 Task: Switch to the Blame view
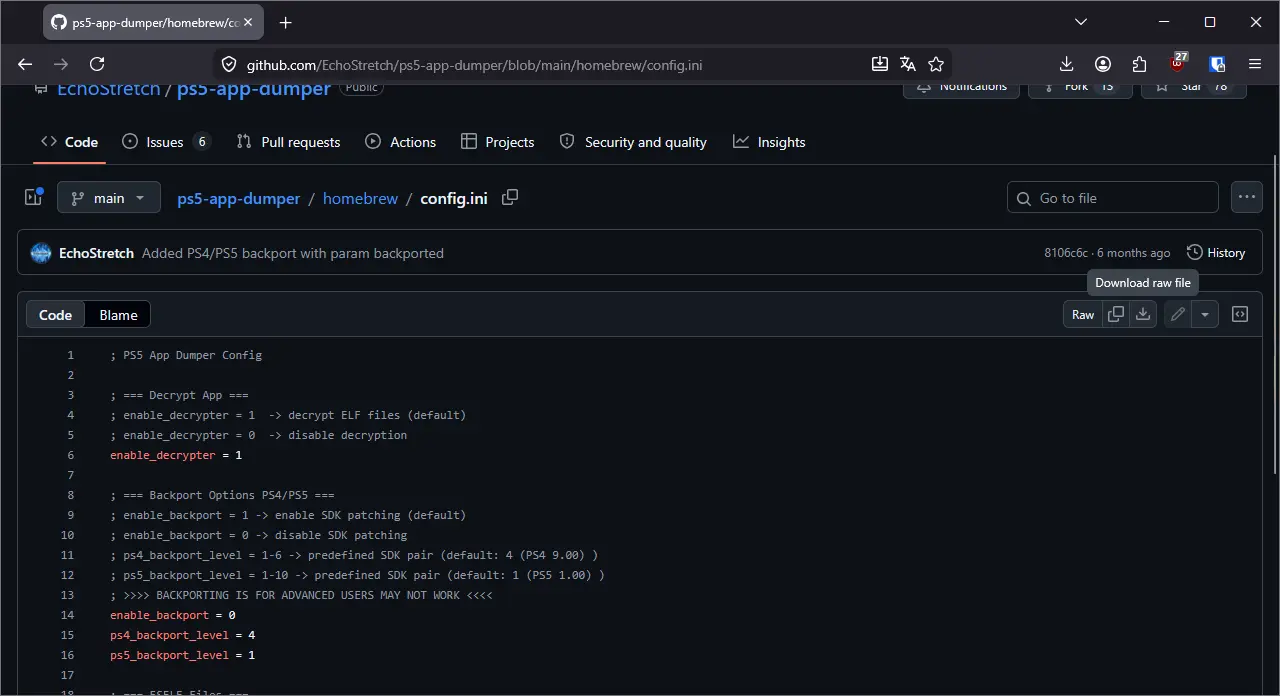point(118,314)
